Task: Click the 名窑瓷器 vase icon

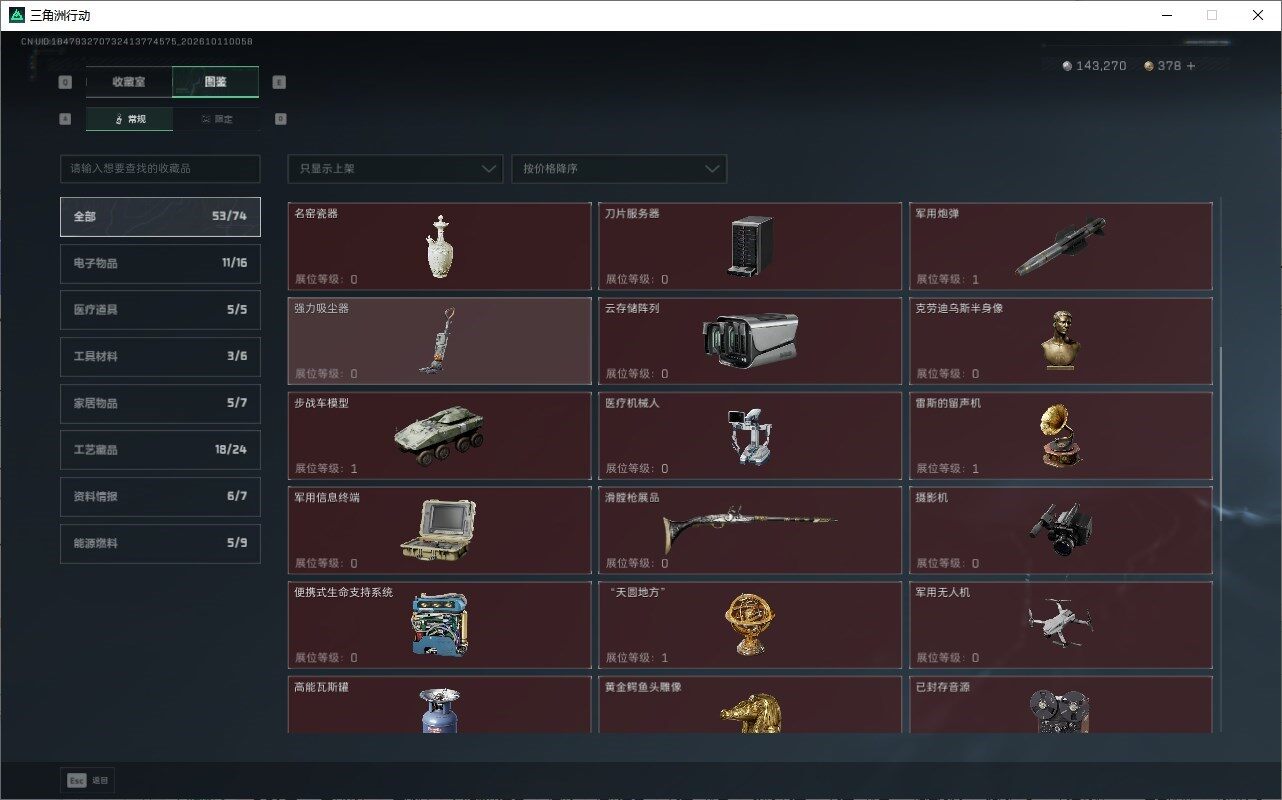Action: pyautogui.click(x=439, y=246)
